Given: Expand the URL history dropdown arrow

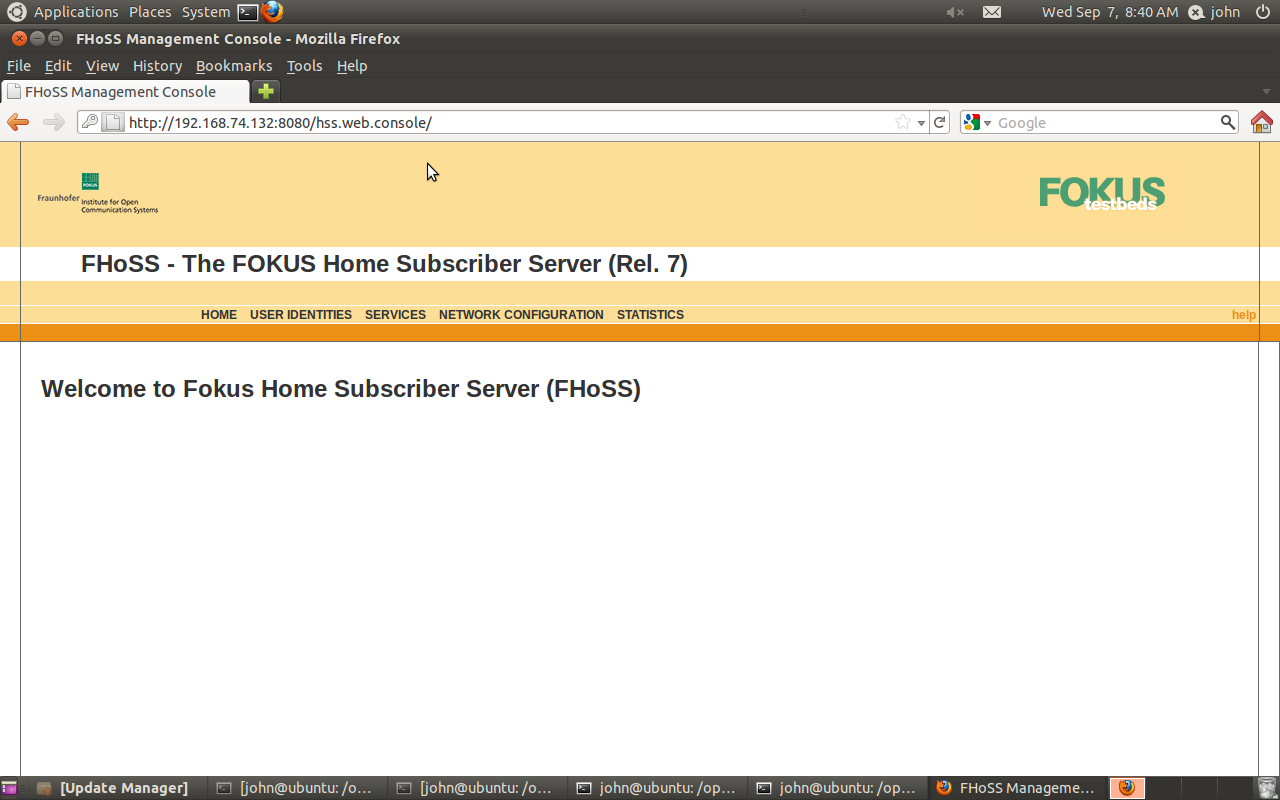Looking at the screenshot, I should (x=921, y=123).
